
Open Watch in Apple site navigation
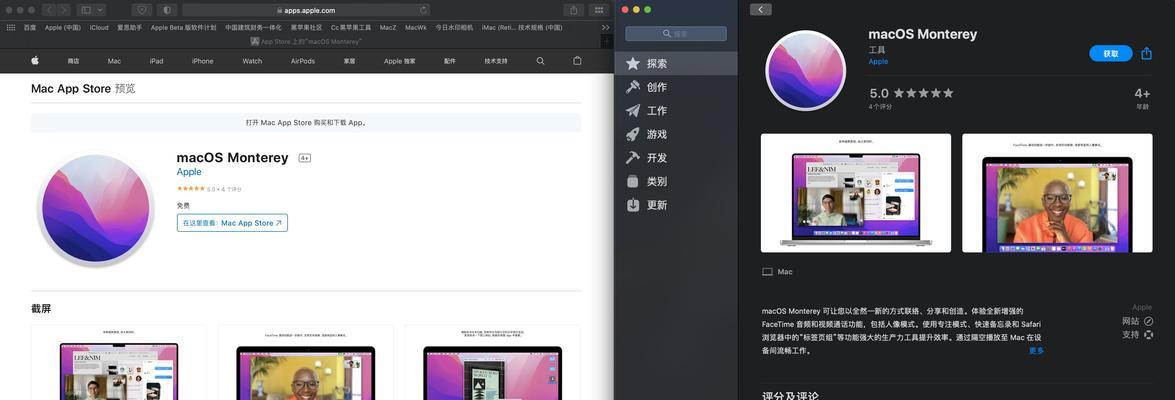[253, 61]
